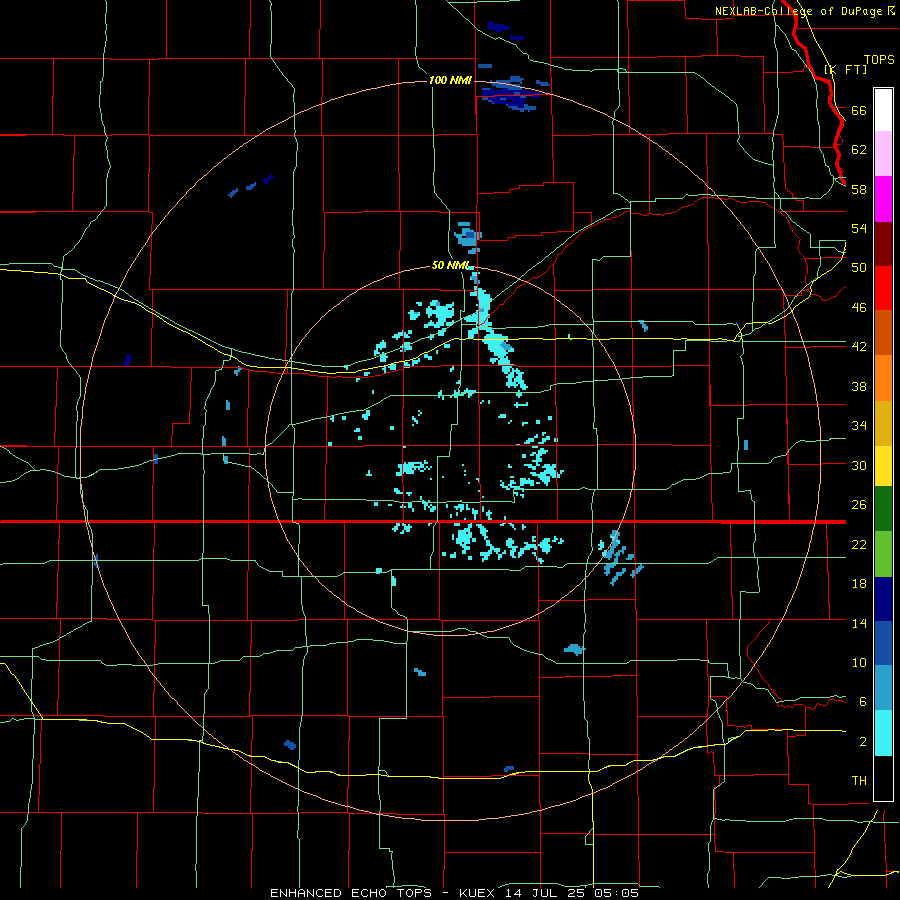Click the dark green legend swatch
Screen dimensions: 900x900
(883, 509)
